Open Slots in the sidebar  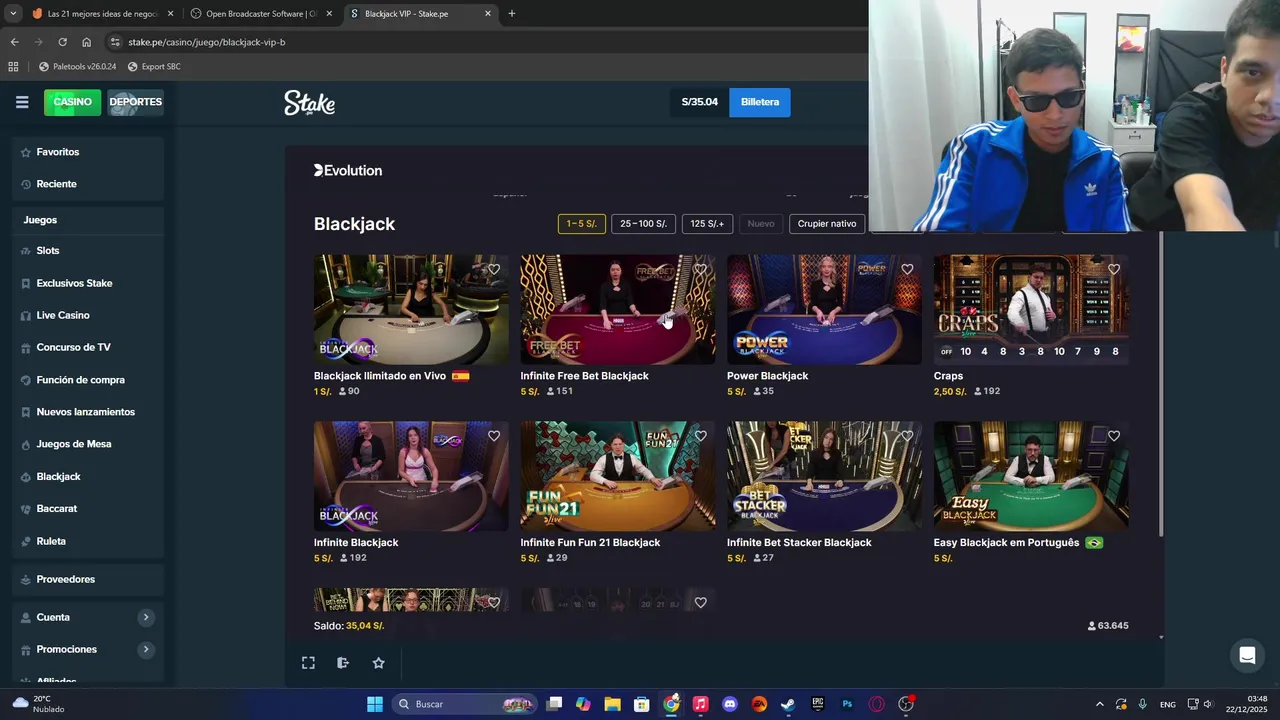88,251
